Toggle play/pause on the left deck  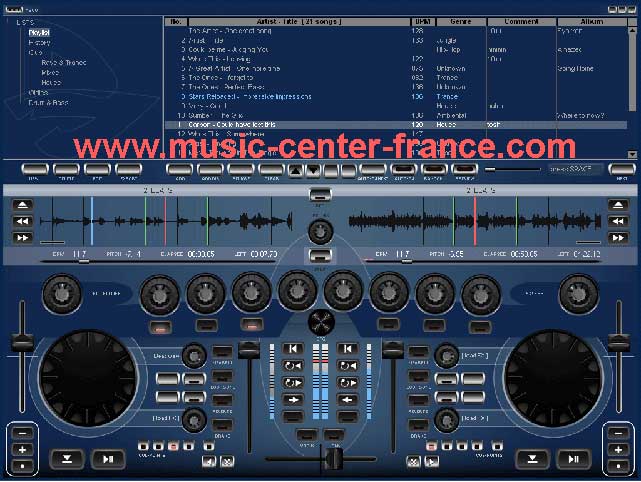point(108,459)
